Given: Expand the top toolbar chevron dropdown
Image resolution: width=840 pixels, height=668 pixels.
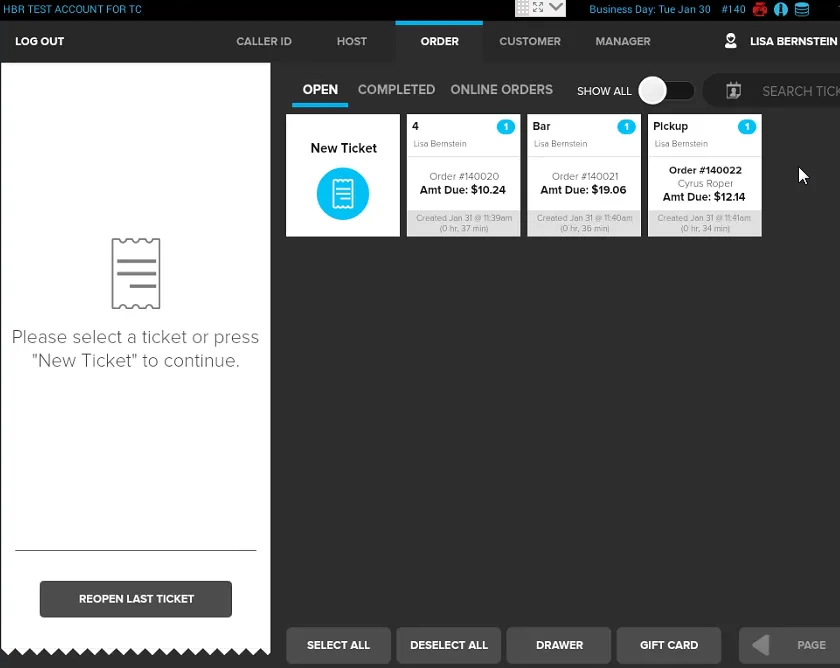Looking at the screenshot, I should [x=556, y=7].
